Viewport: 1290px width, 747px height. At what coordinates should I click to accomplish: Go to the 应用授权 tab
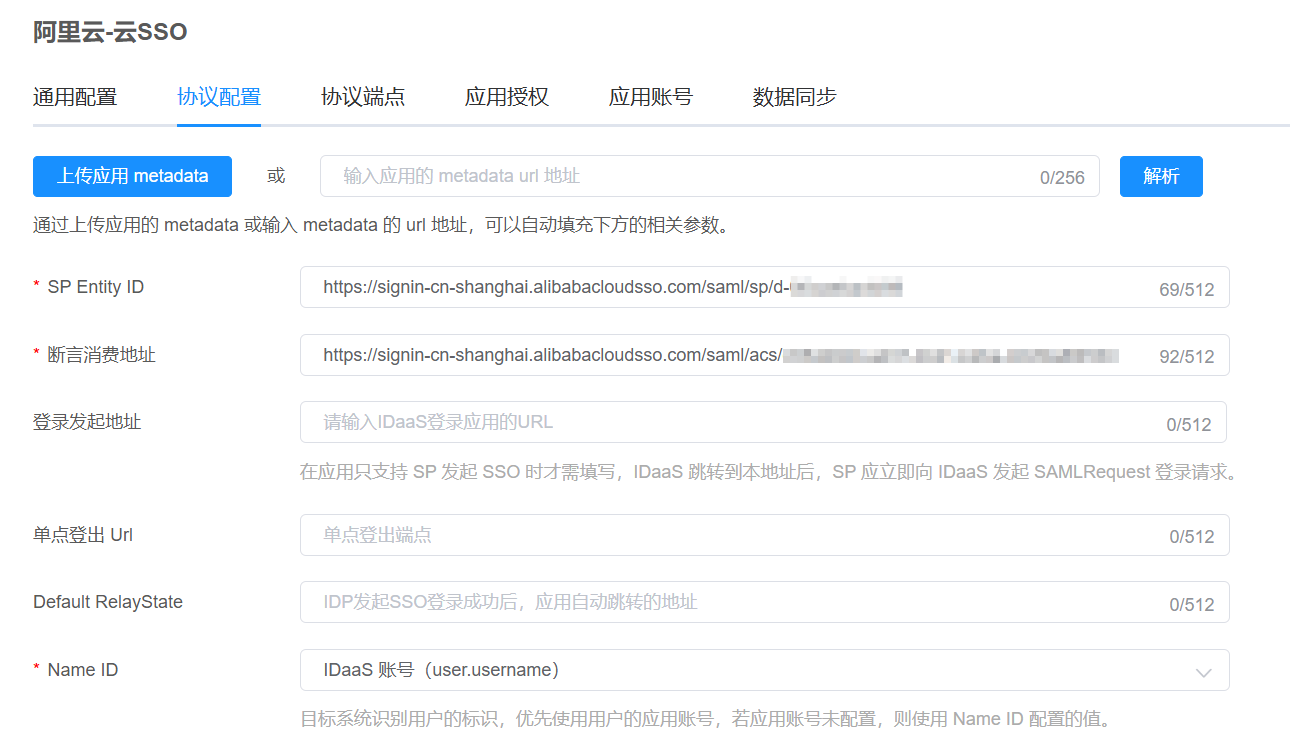click(x=507, y=97)
